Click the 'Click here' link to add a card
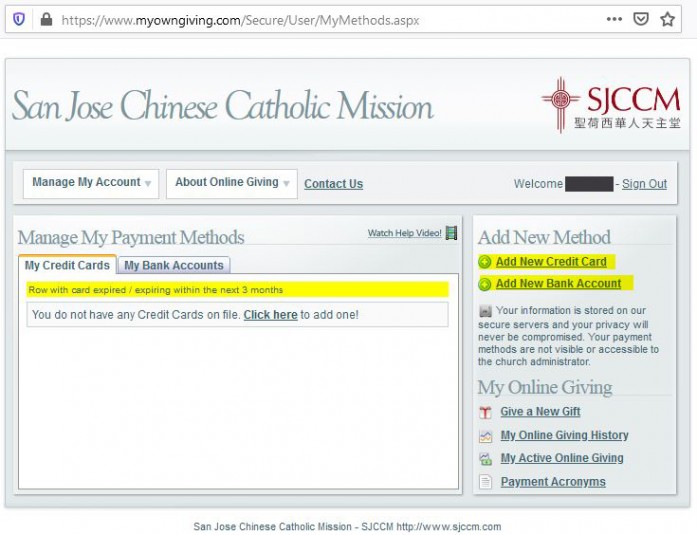 click(270, 315)
